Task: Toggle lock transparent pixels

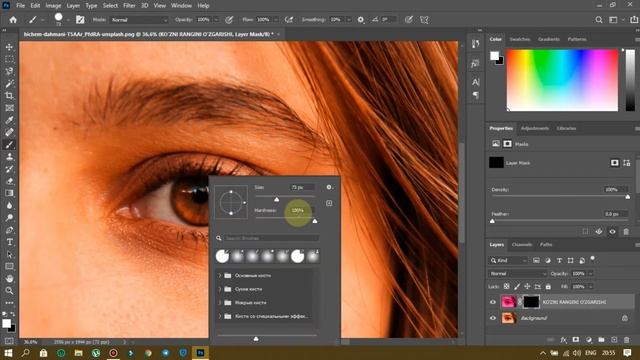Action: (507, 287)
